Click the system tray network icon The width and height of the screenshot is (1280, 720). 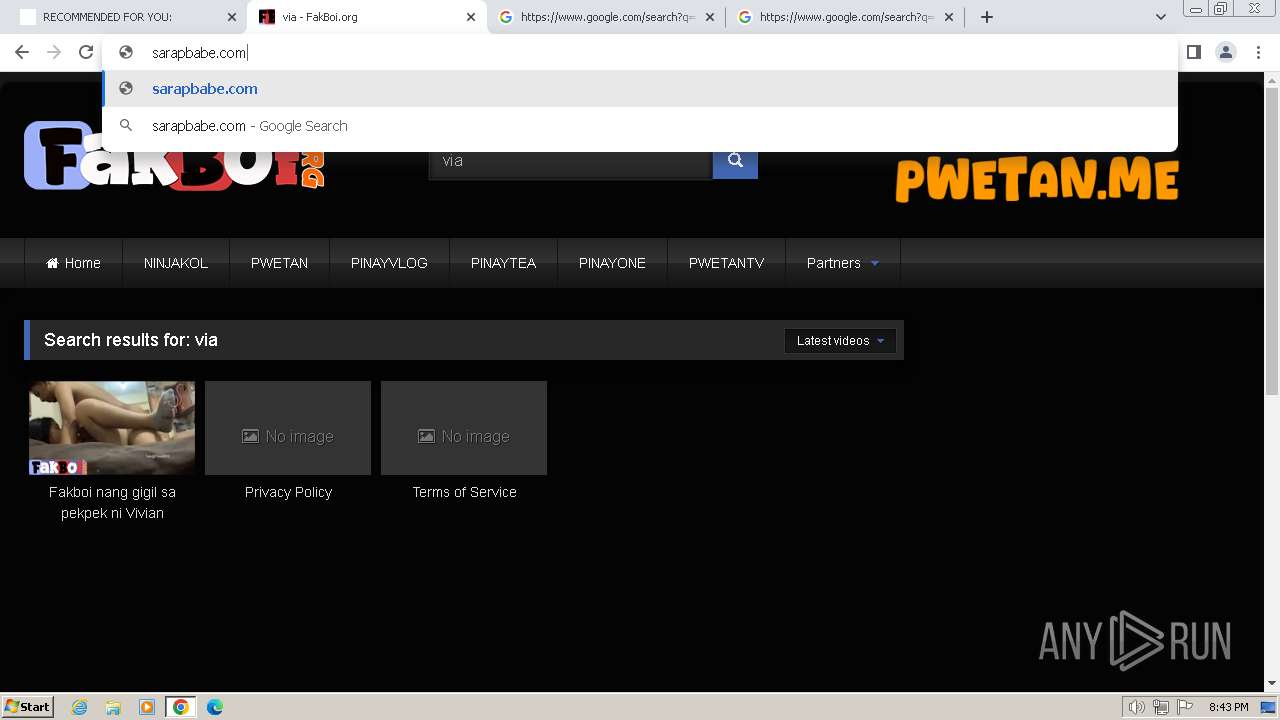(x=1161, y=707)
